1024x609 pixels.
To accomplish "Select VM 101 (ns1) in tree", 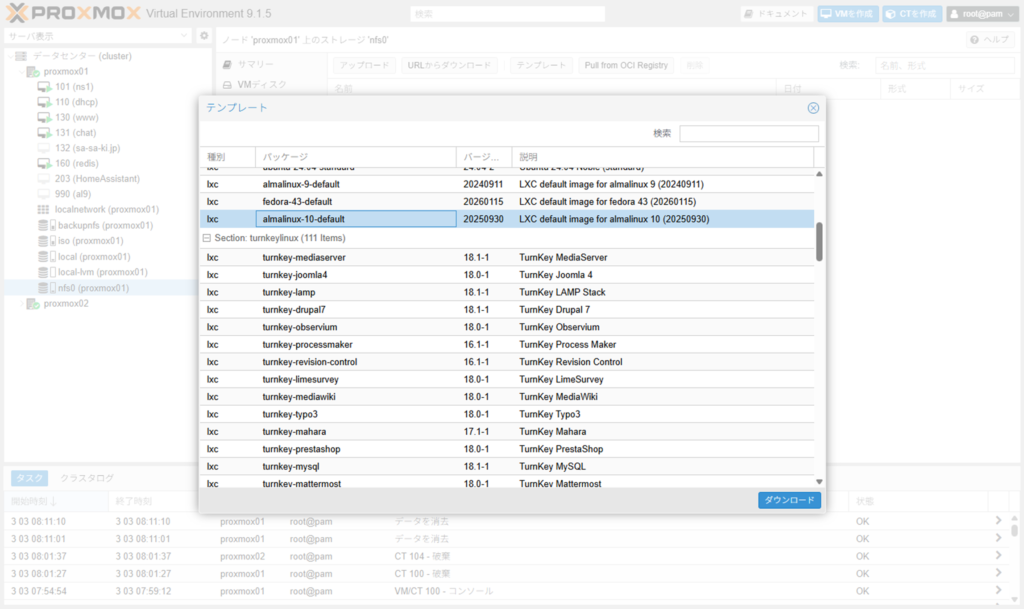I will (x=74, y=87).
